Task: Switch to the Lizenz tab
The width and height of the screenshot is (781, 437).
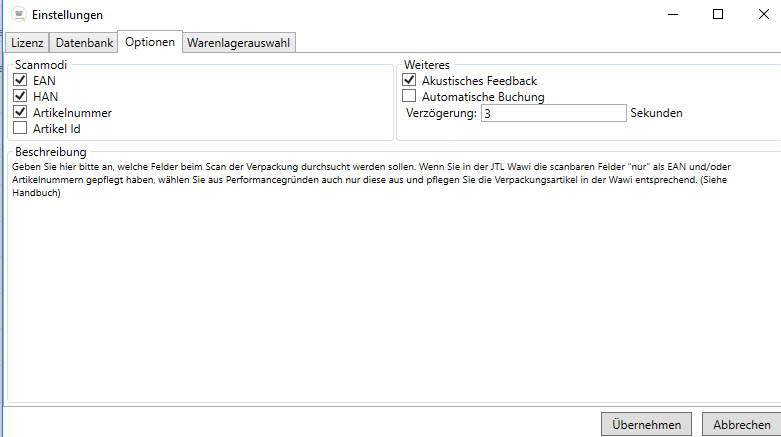Action: [27, 43]
